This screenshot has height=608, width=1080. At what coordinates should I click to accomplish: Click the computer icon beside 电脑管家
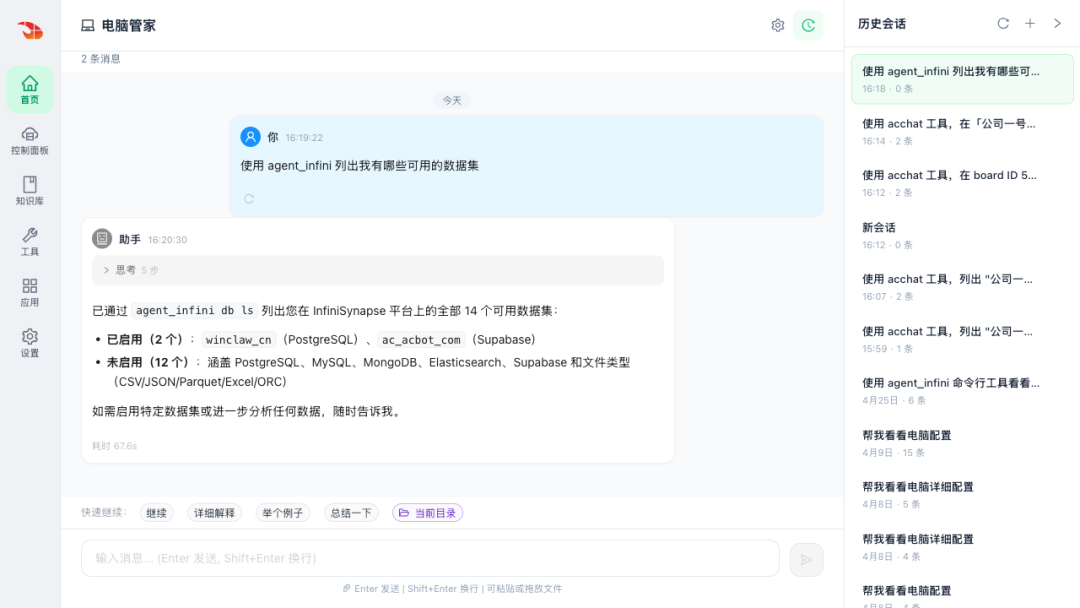pos(87,25)
